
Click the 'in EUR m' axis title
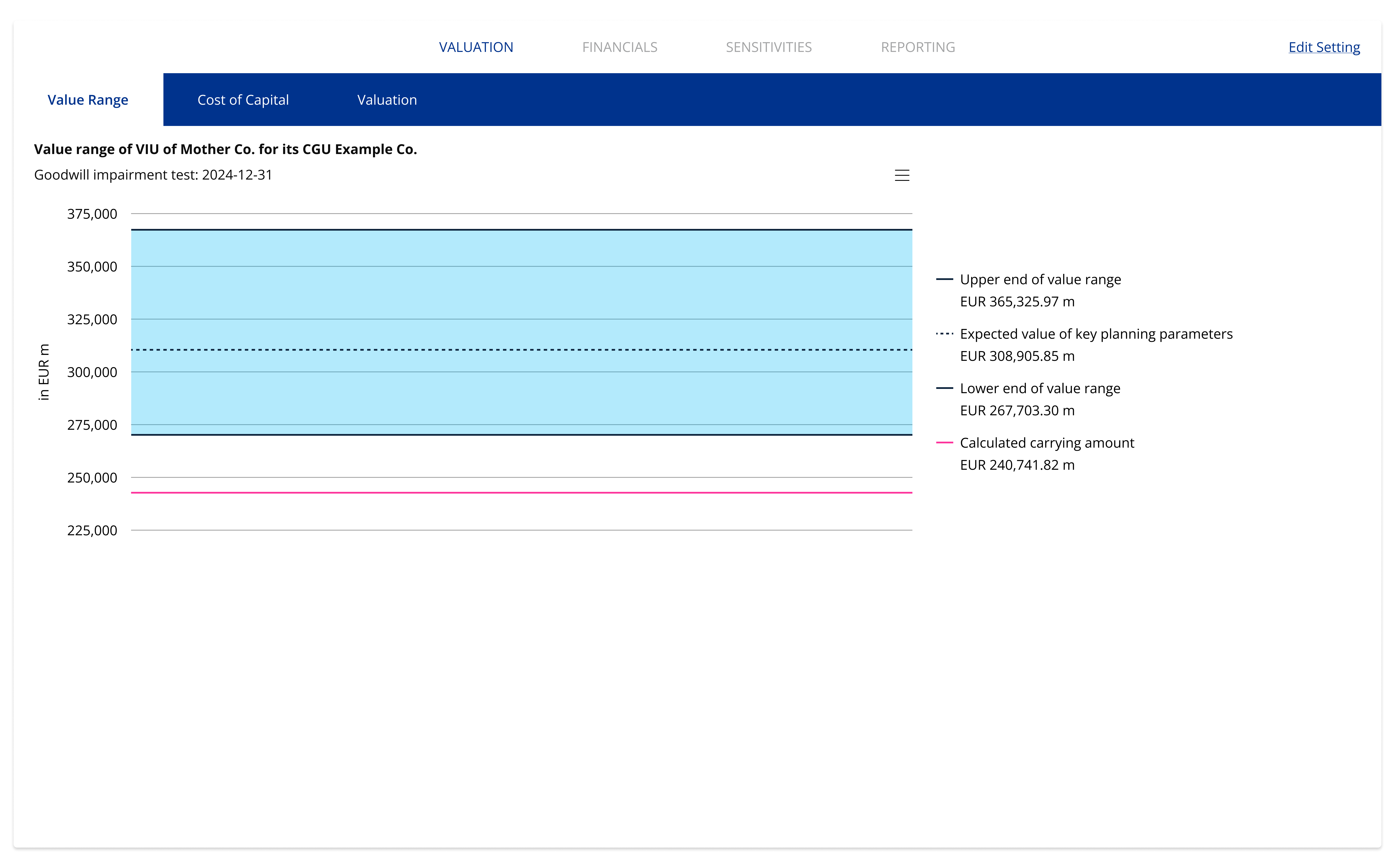44,372
